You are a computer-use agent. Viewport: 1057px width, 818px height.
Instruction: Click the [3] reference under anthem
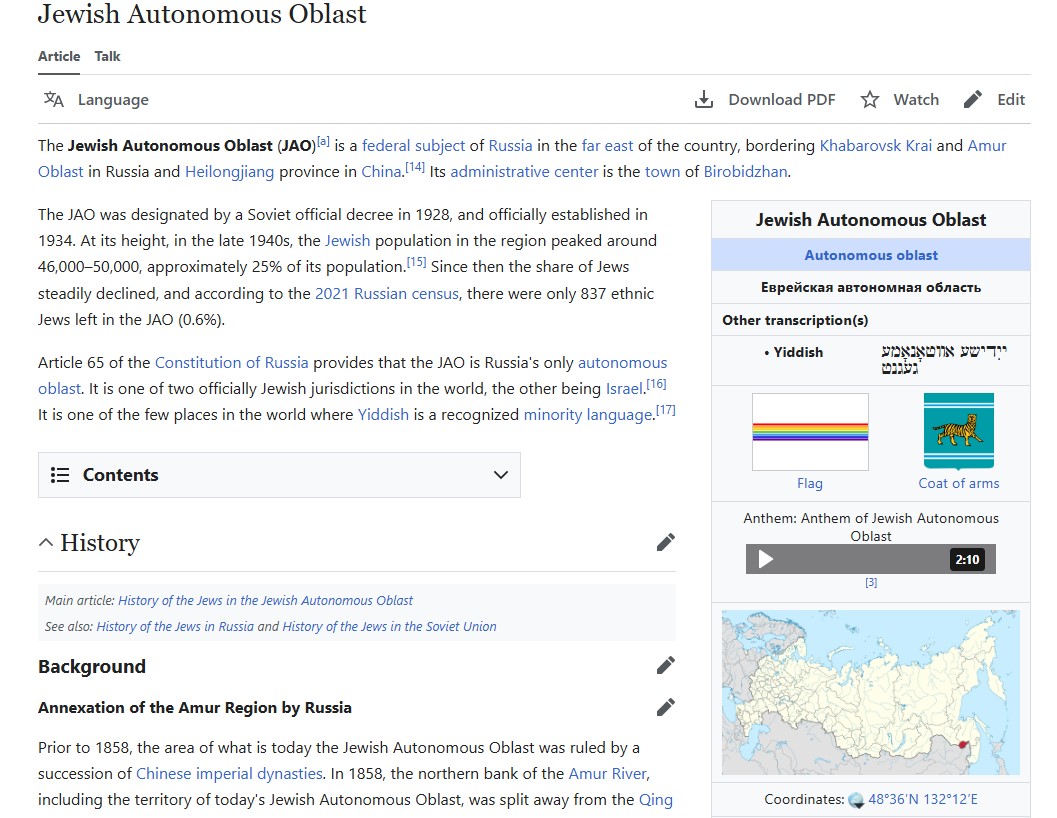click(871, 583)
